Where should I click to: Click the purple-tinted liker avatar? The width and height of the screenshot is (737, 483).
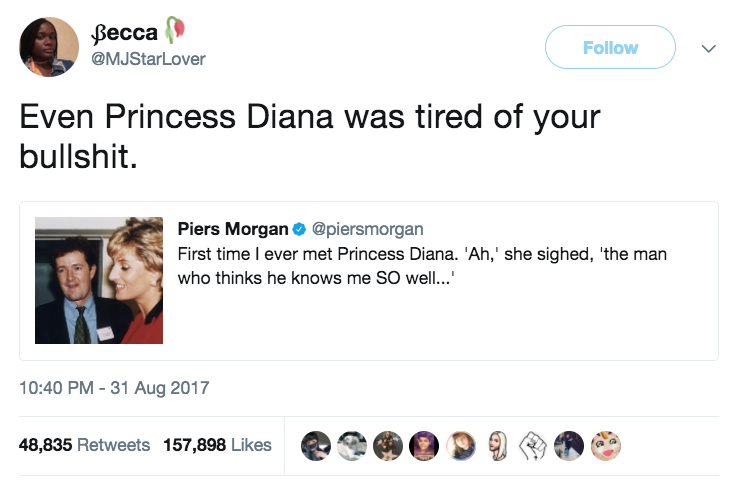pos(423,446)
